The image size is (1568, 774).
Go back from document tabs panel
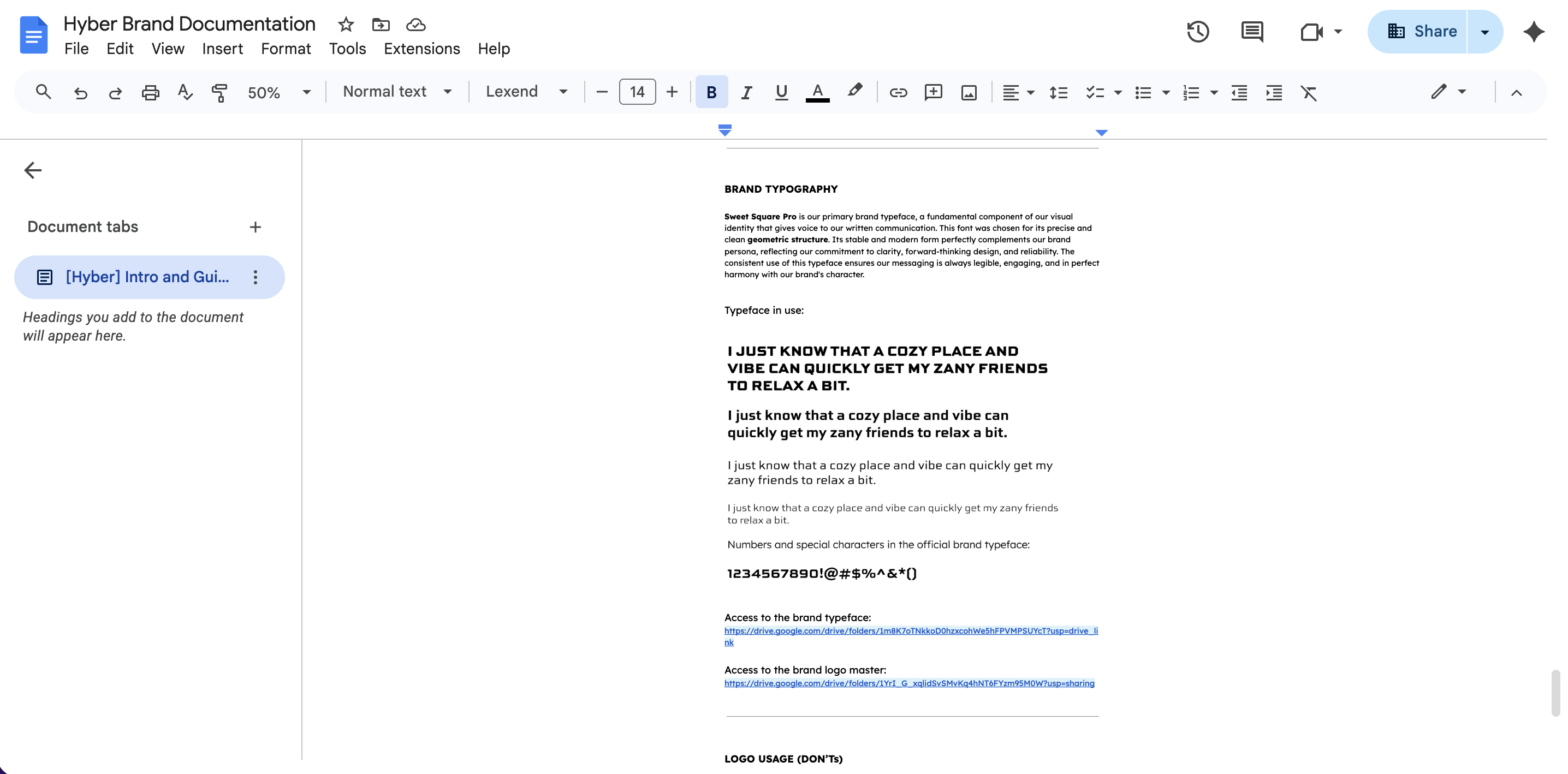click(33, 170)
